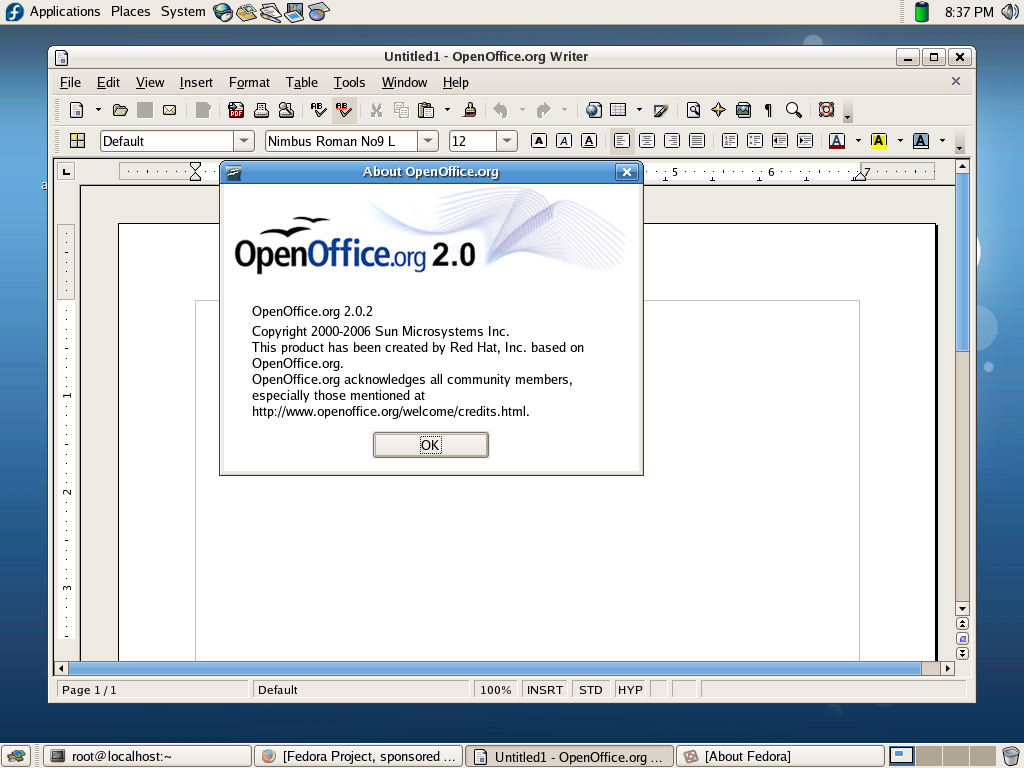Image resolution: width=1024 pixels, height=768 pixels.
Task: Click the vertical scrollbar down arrow
Action: (962, 609)
